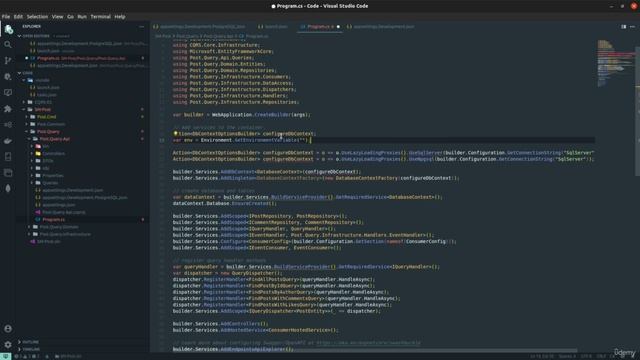Open the Terminal menu
The width and height of the screenshot is (640, 360).
[100, 17]
